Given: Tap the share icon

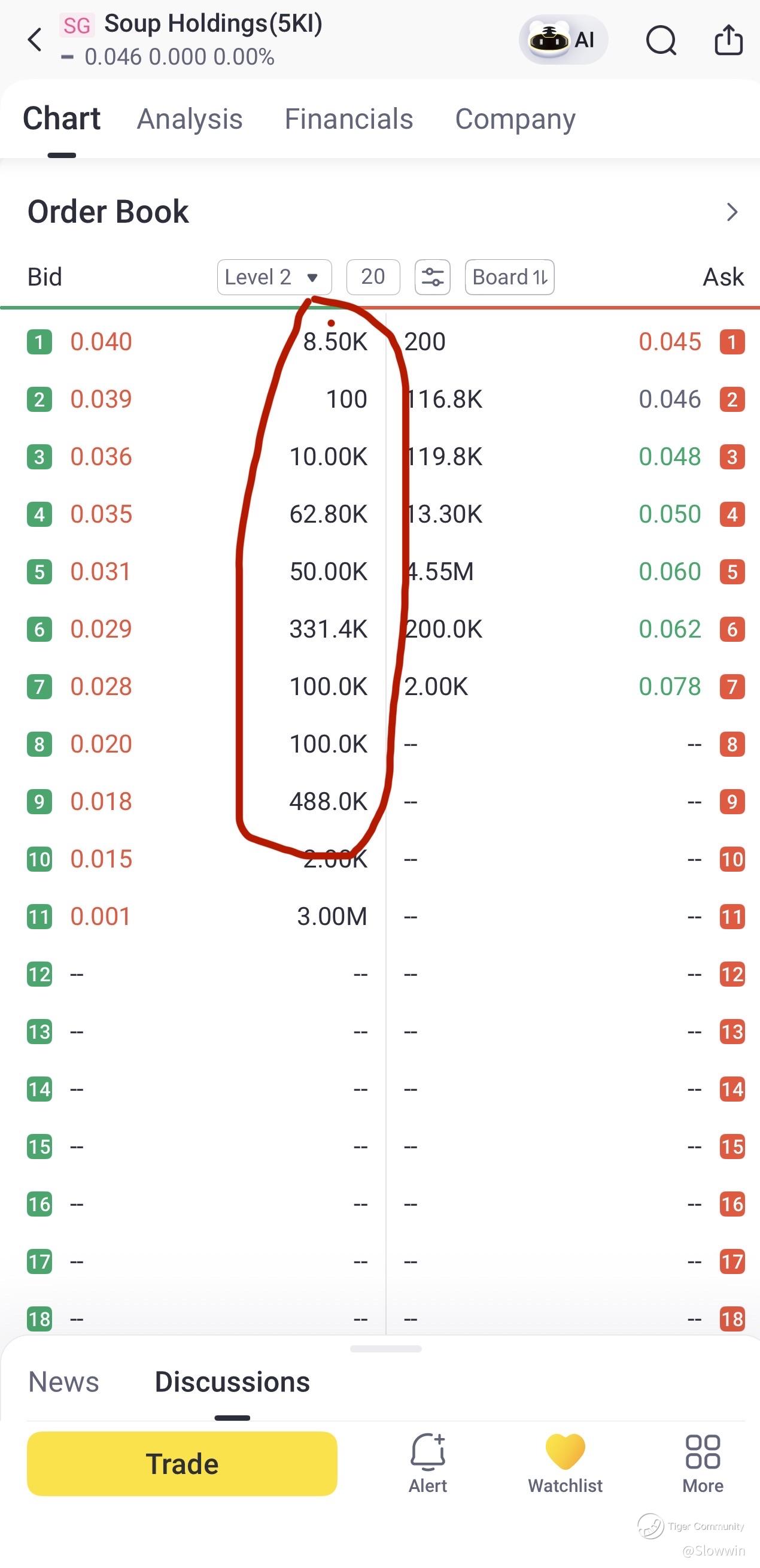Looking at the screenshot, I should click(x=728, y=40).
